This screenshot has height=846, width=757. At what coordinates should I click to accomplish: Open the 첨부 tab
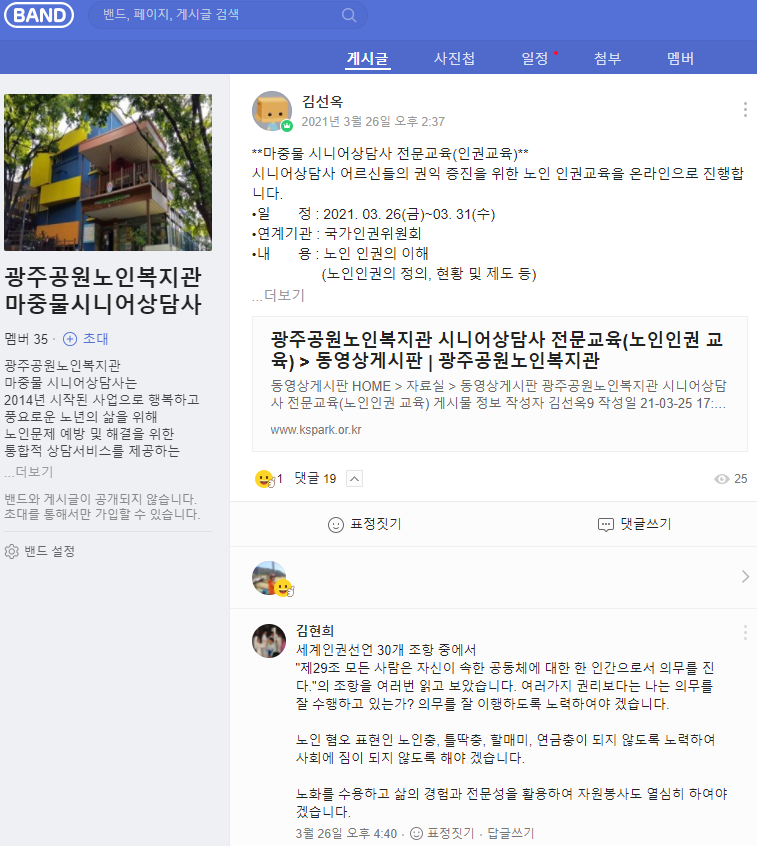pyautogui.click(x=607, y=58)
